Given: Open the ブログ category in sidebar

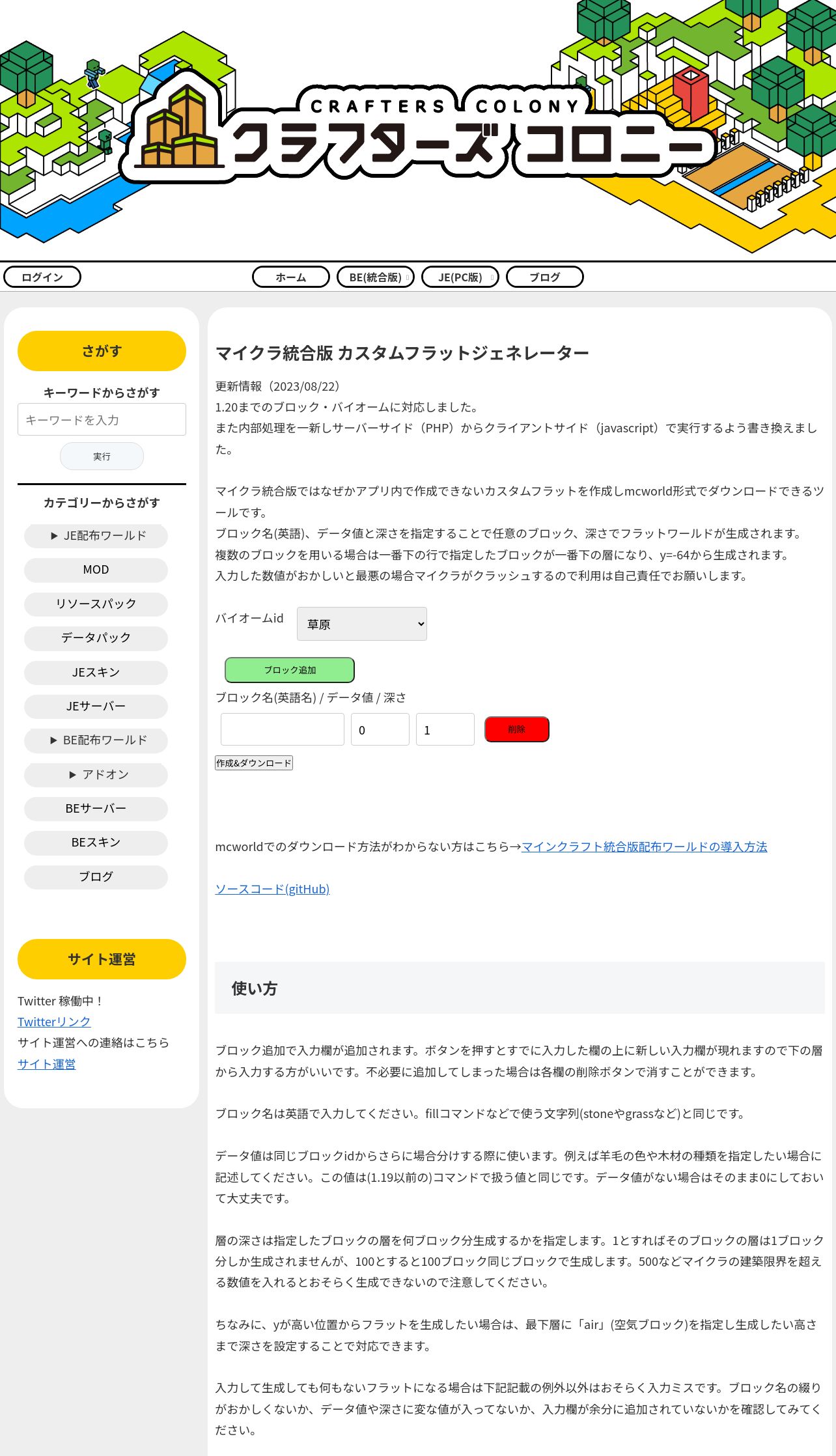Looking at the screenshot, I should (96, 876).
